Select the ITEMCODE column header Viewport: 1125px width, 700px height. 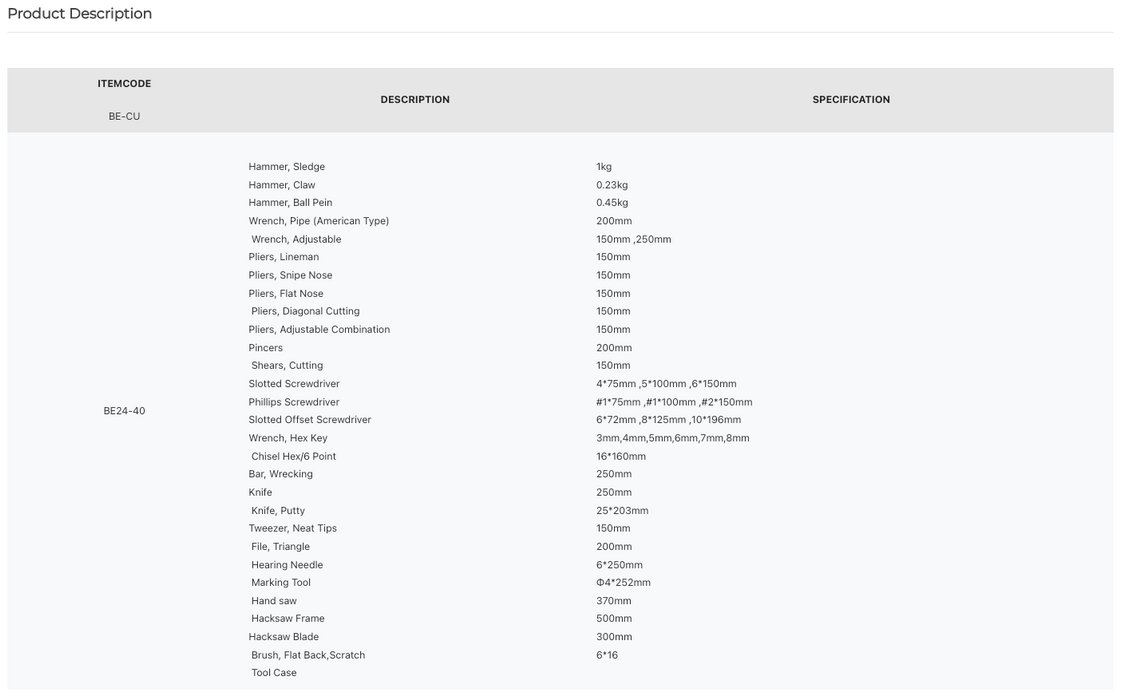pyautogui.click(x=124, y=84)
